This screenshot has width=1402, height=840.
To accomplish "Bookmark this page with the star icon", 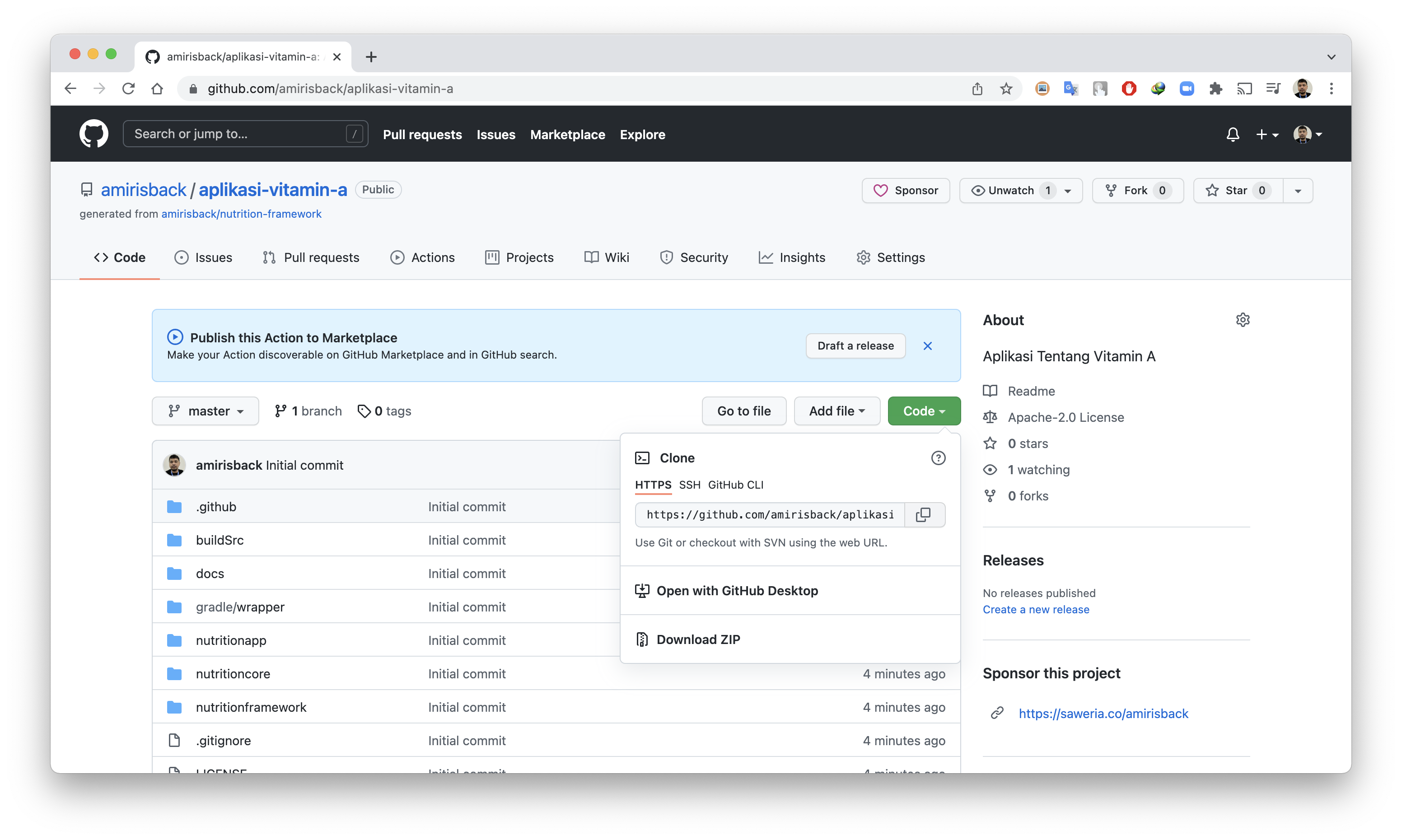I will click(x=1006, y=89).
